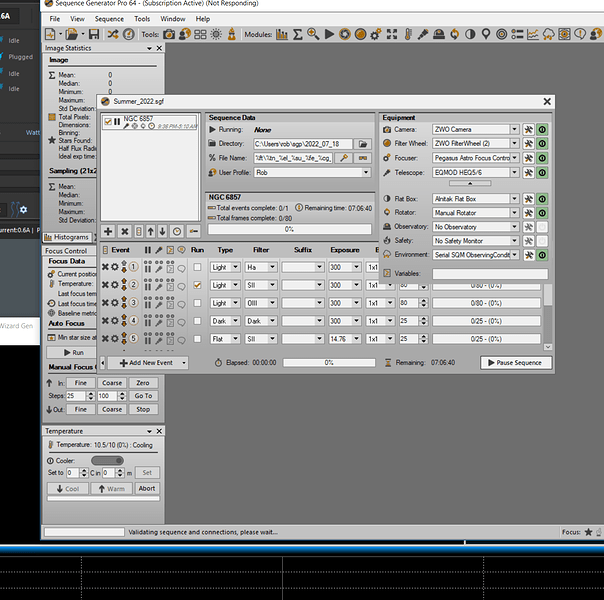
Task: Open the graph line chart module icon
Action: [x=533, y=34]
